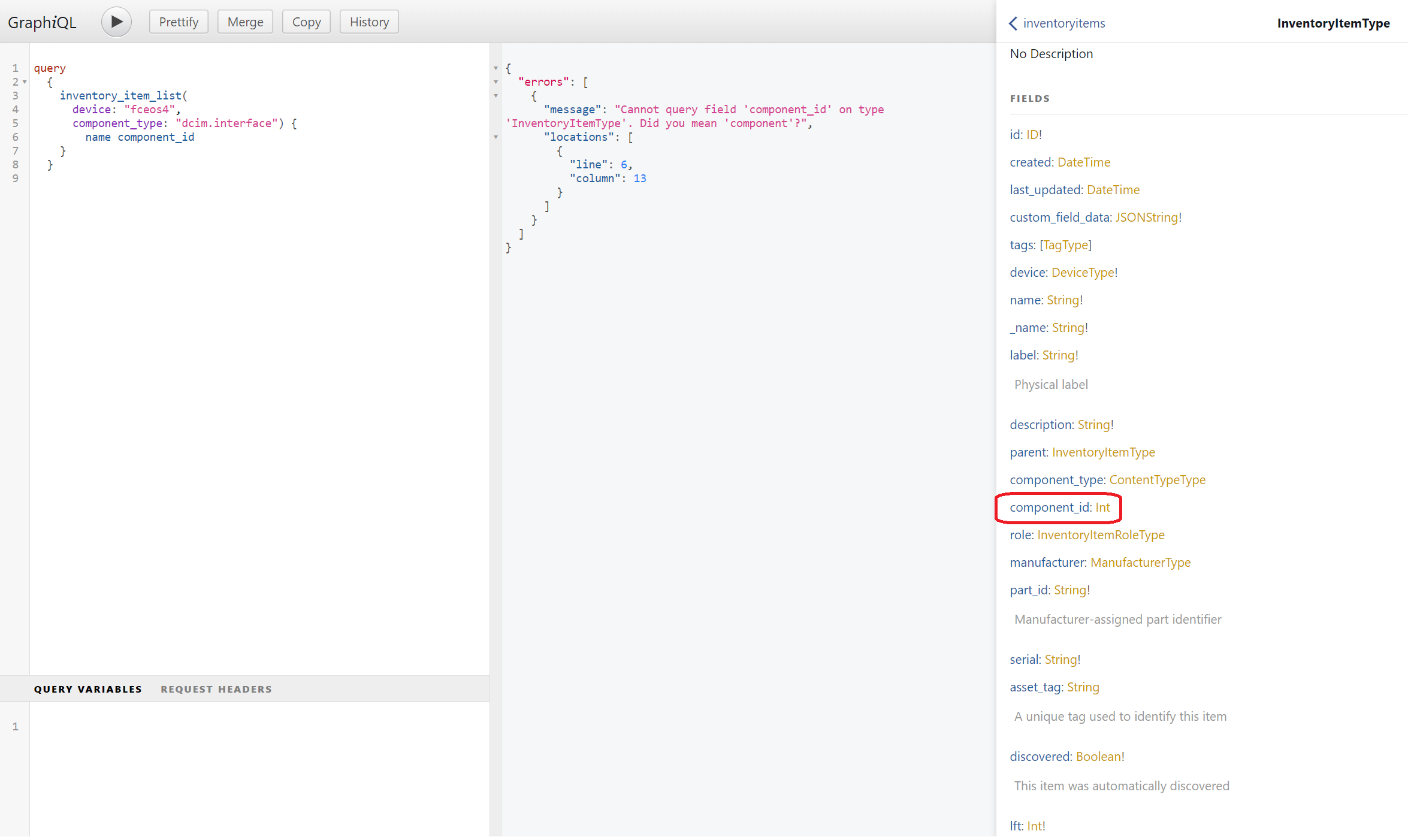
Task: Collapse the query block fold arrow on line 2
Action: click(x=25, y=82)
